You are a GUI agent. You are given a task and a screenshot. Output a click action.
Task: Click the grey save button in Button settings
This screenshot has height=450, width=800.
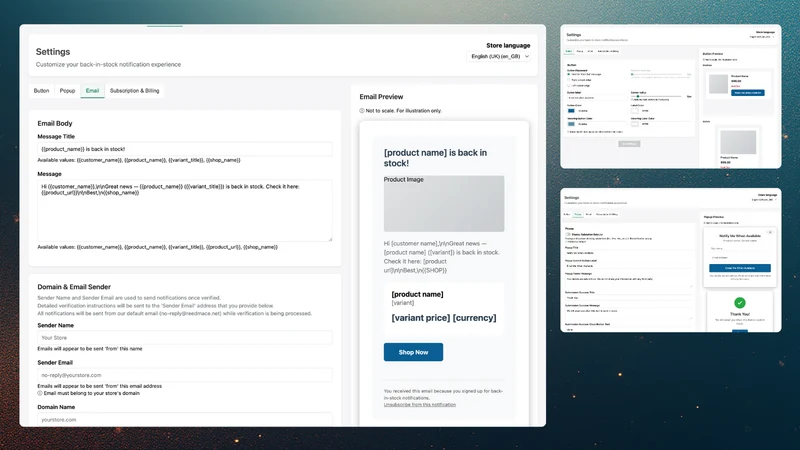pos(629,144)
